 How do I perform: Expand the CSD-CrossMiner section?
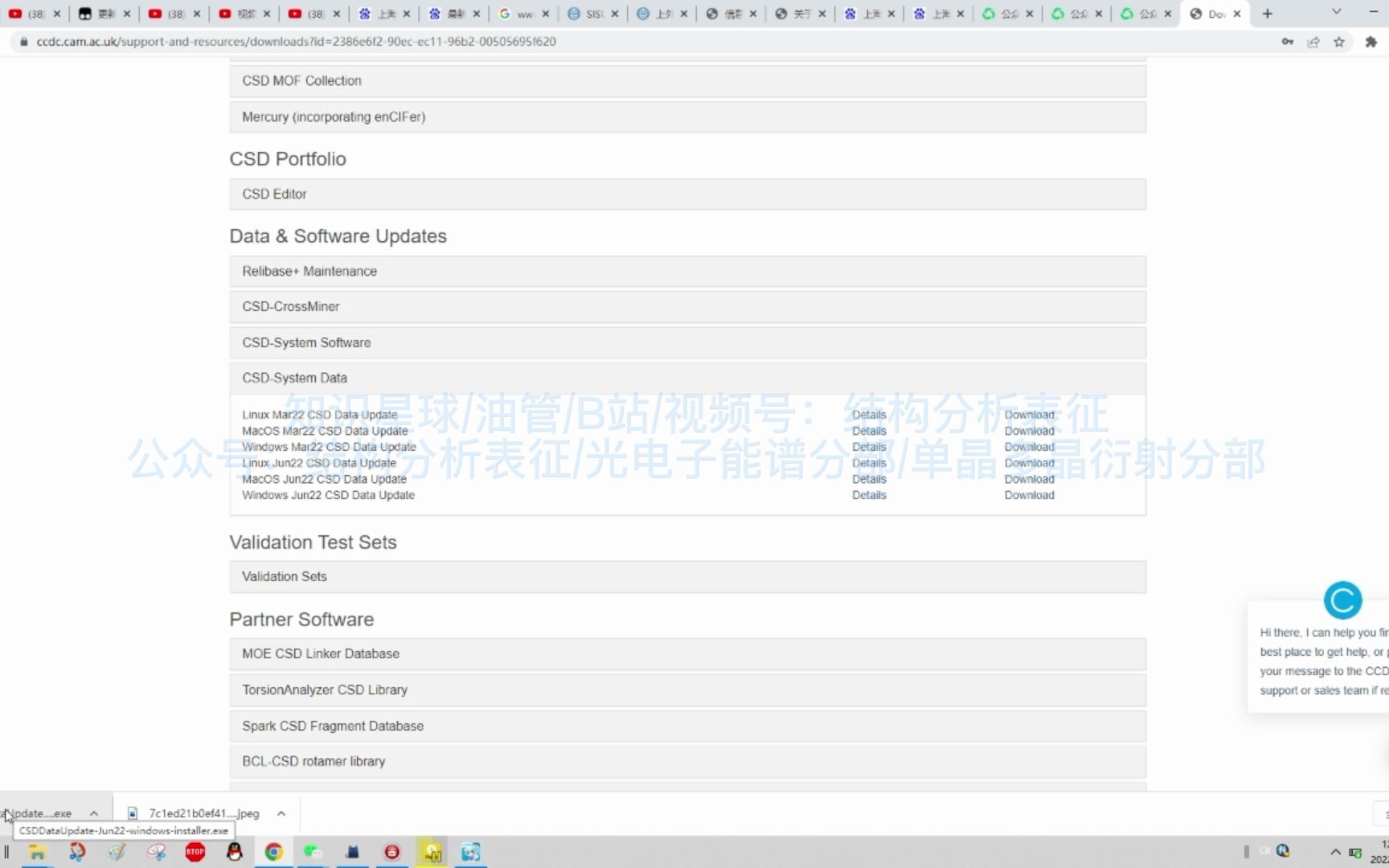point(687,307)
